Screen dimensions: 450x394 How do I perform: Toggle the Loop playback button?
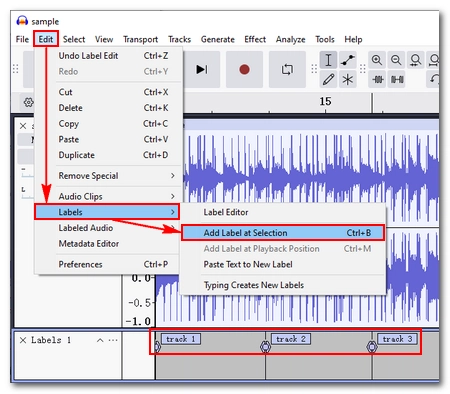point(287,69)
